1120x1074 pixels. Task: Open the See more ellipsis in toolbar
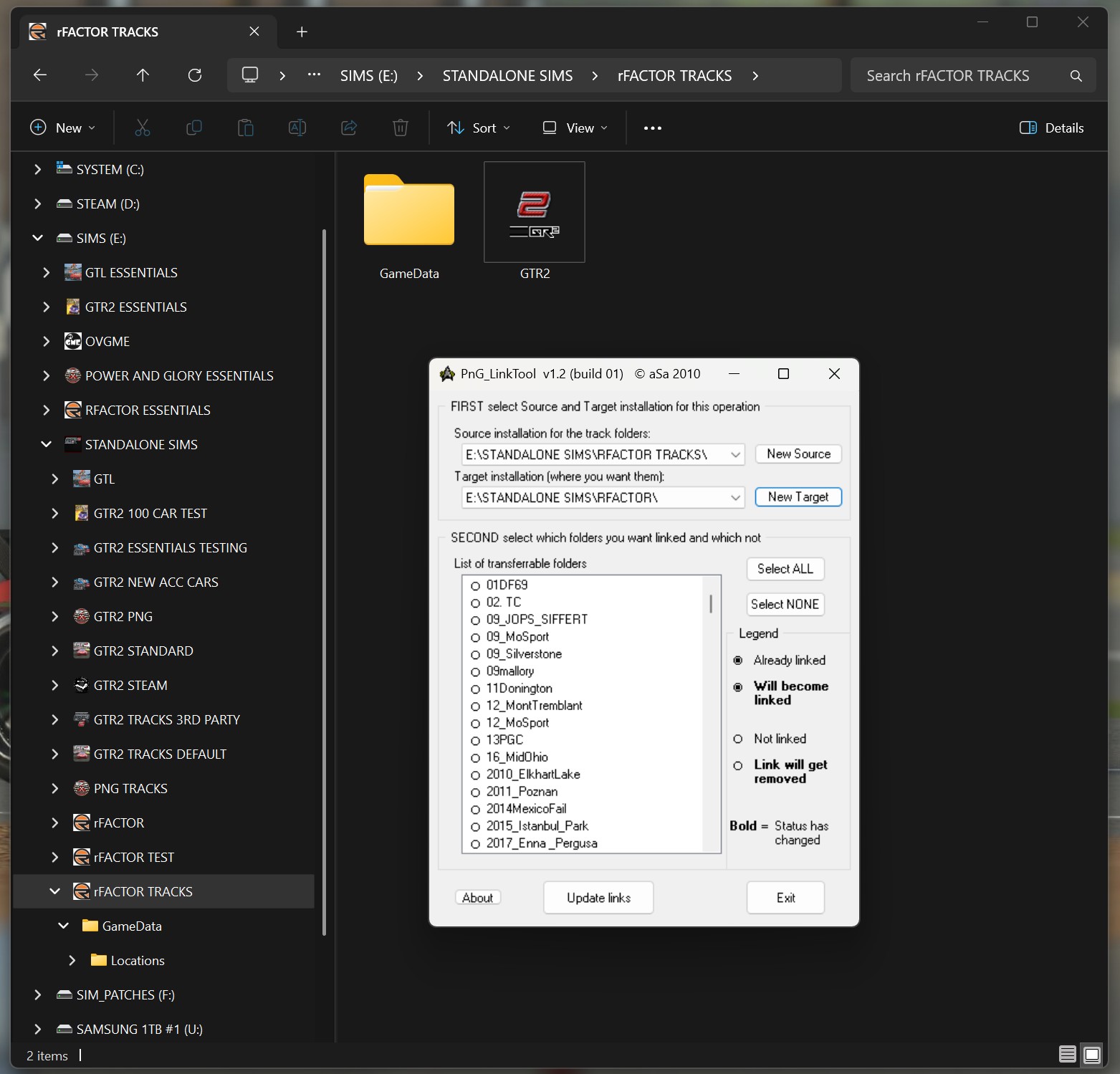653,128
